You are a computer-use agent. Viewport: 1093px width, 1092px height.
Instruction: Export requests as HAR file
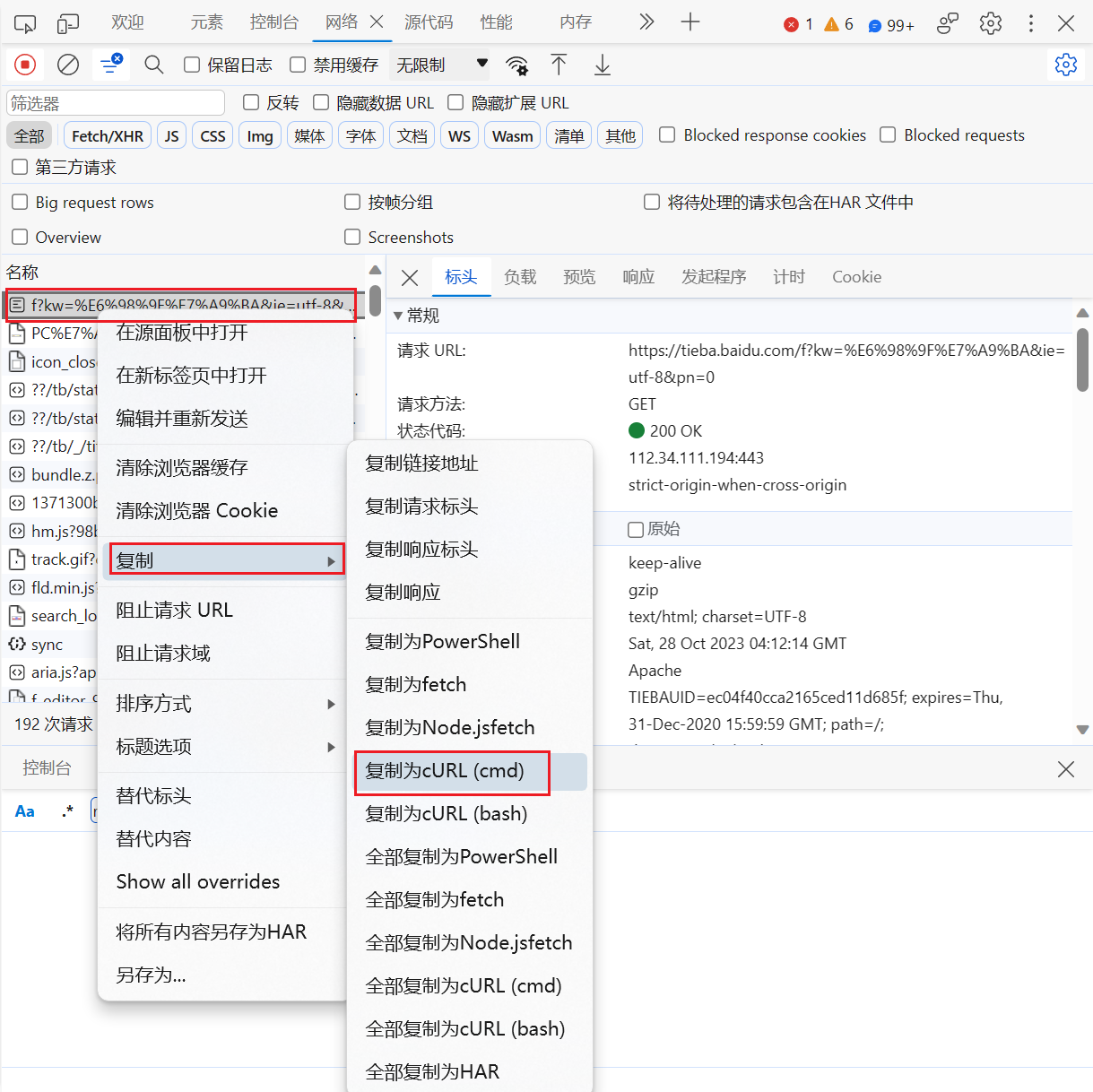(602, 64)
